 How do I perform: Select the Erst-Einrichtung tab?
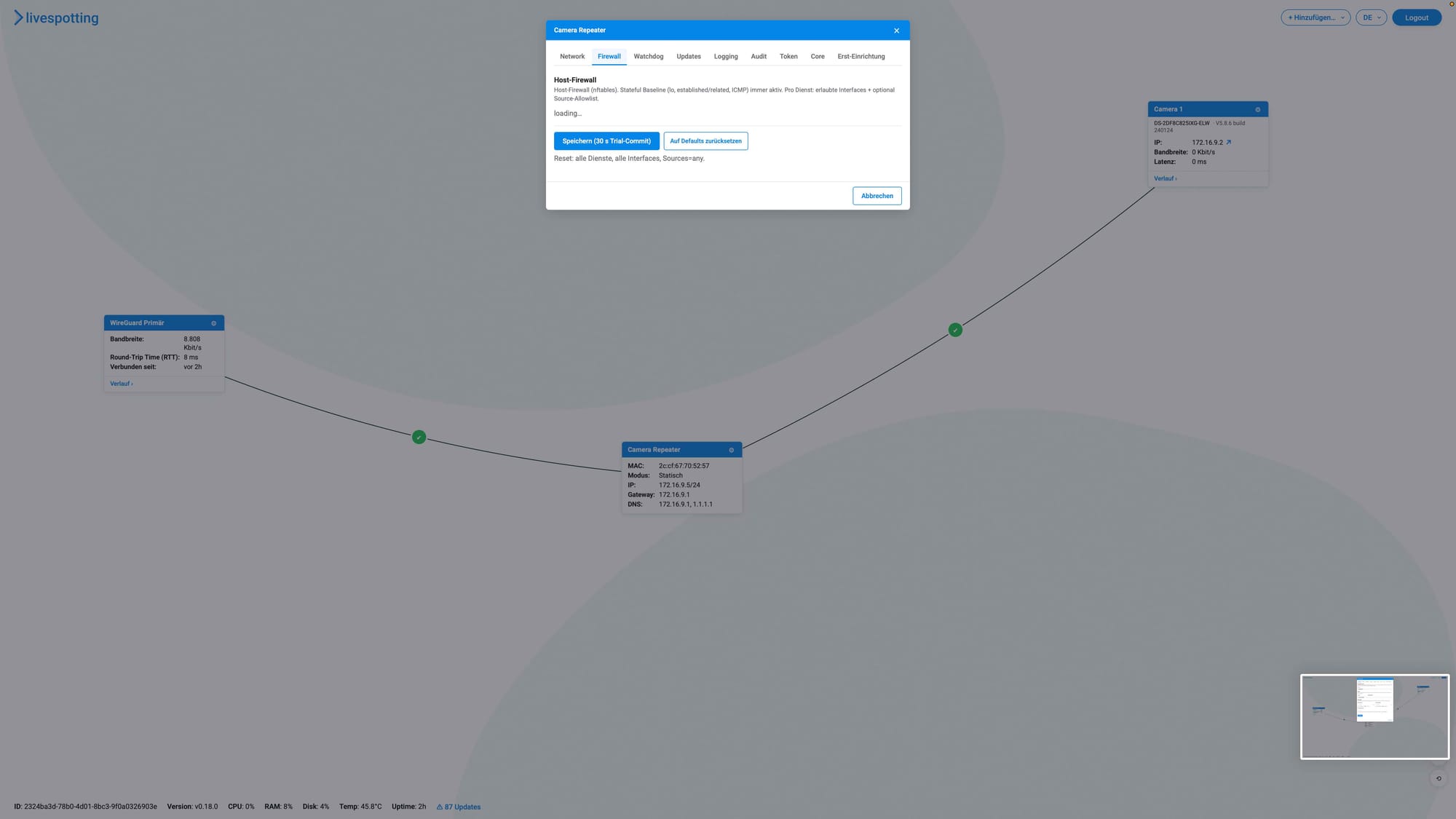(861, 57)
